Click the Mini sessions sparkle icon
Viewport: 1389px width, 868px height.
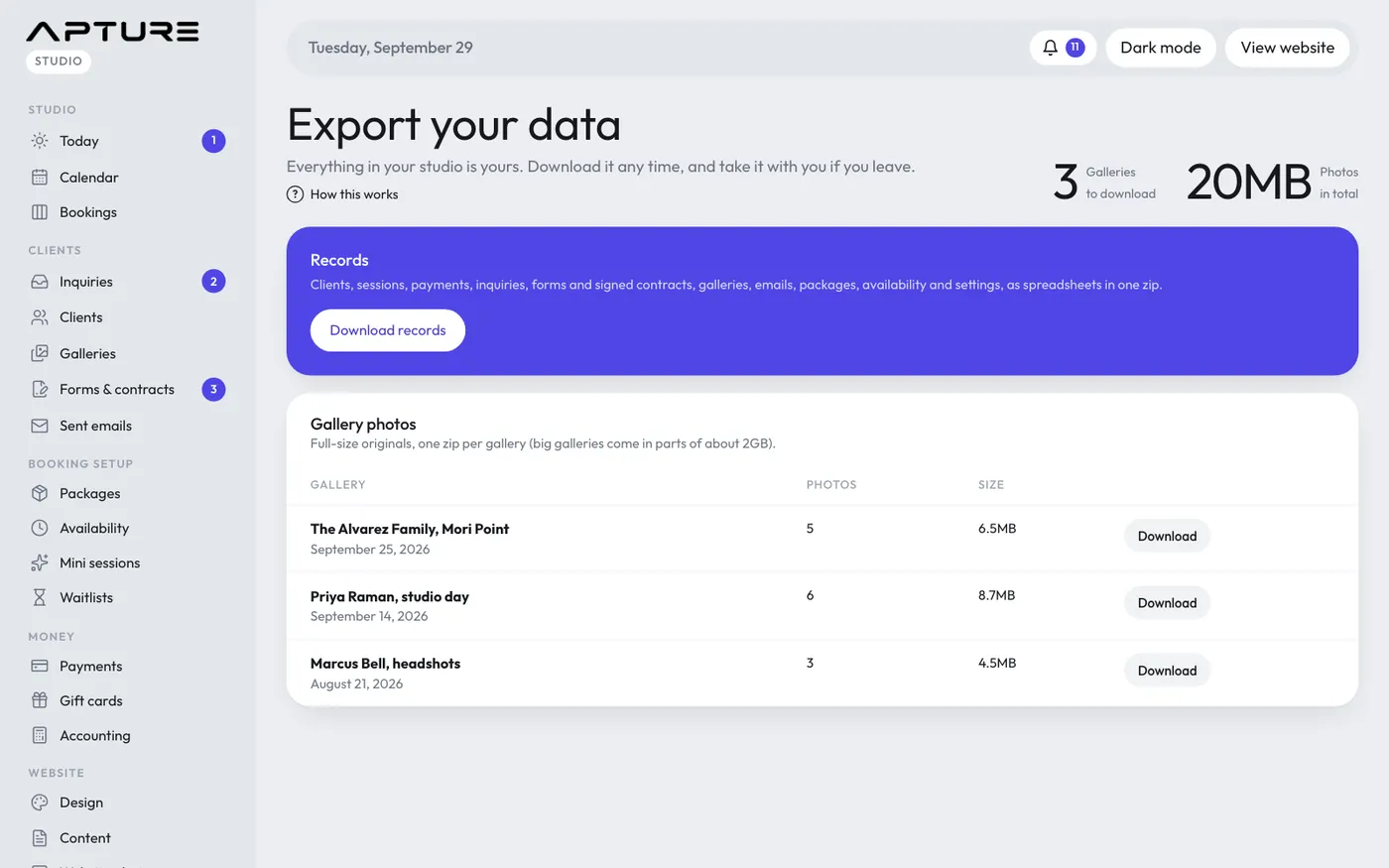(40, 562)
